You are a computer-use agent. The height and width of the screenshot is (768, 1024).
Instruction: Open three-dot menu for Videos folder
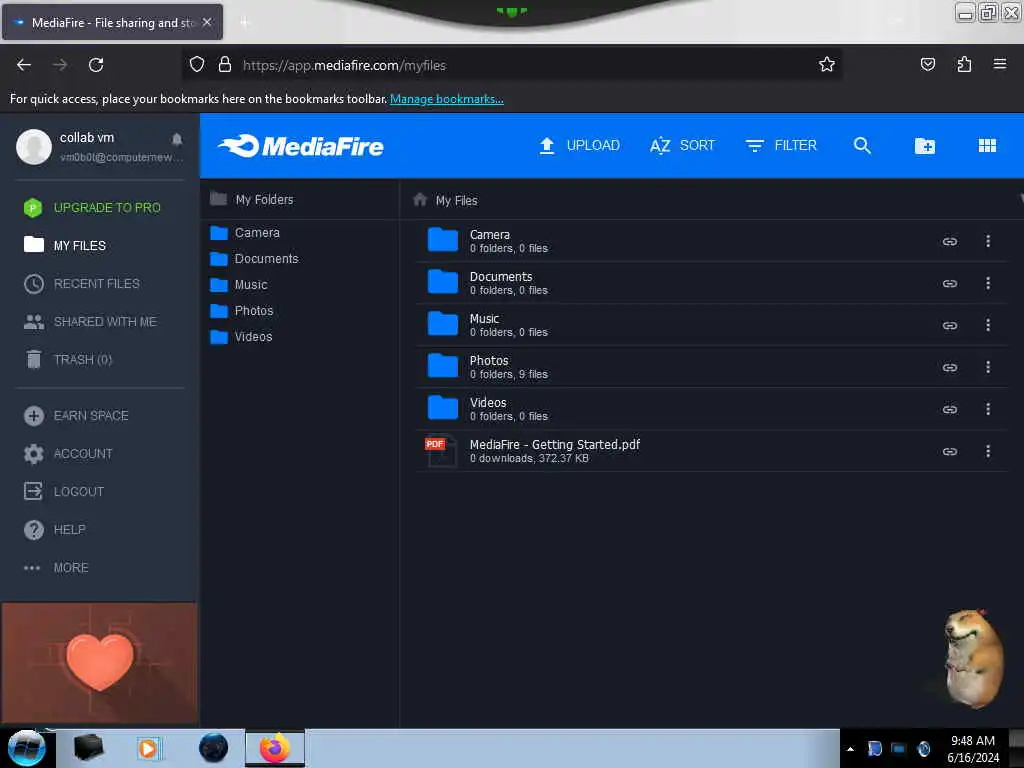click(x=987, y=409)
